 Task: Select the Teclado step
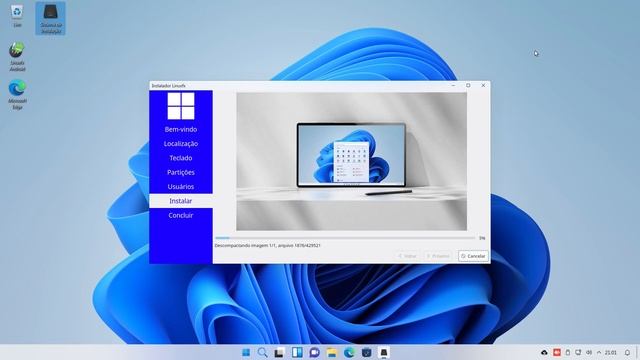pos(181,158)
